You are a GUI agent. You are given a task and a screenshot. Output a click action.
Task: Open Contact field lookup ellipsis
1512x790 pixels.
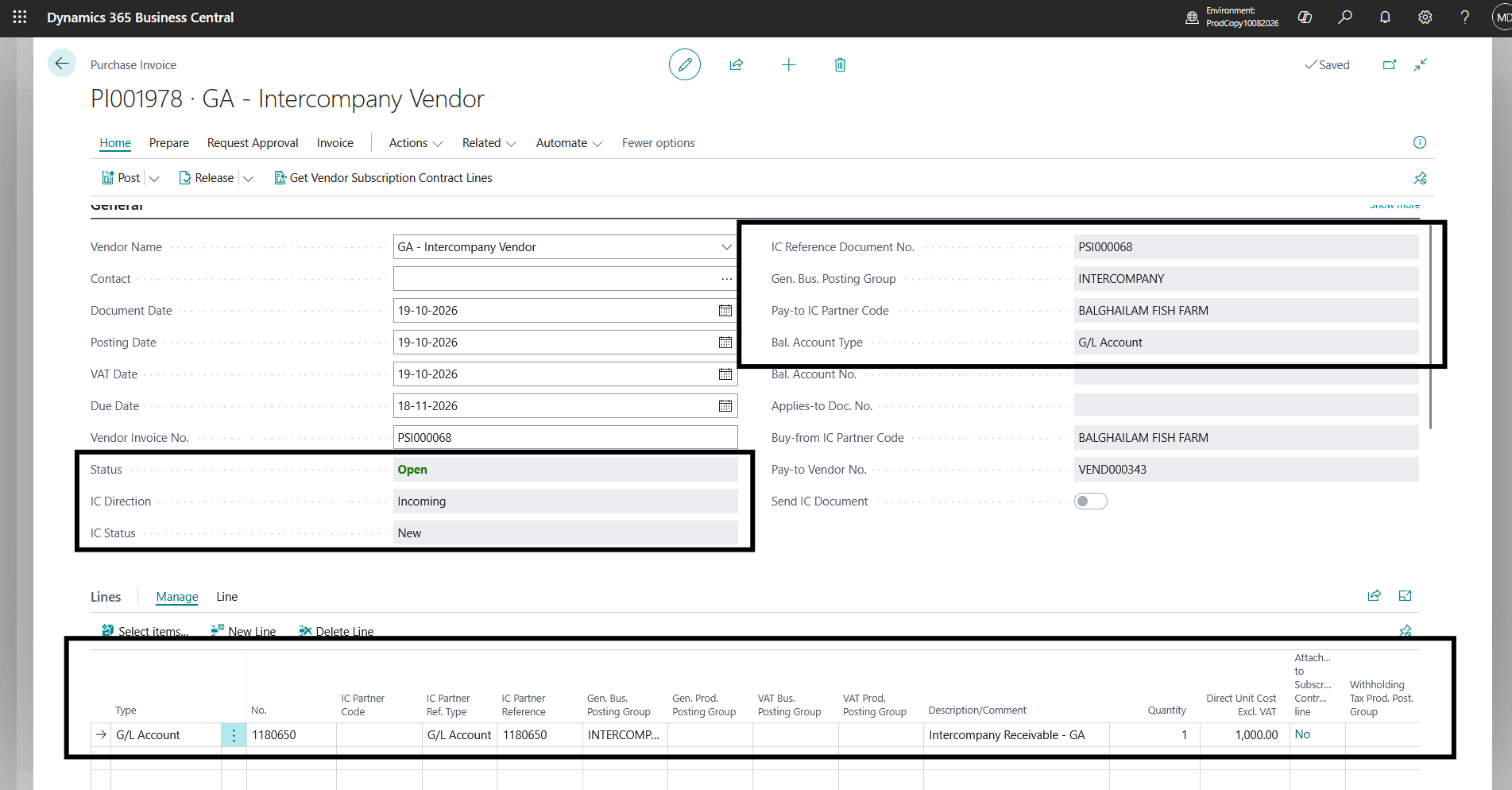(726, 279)
